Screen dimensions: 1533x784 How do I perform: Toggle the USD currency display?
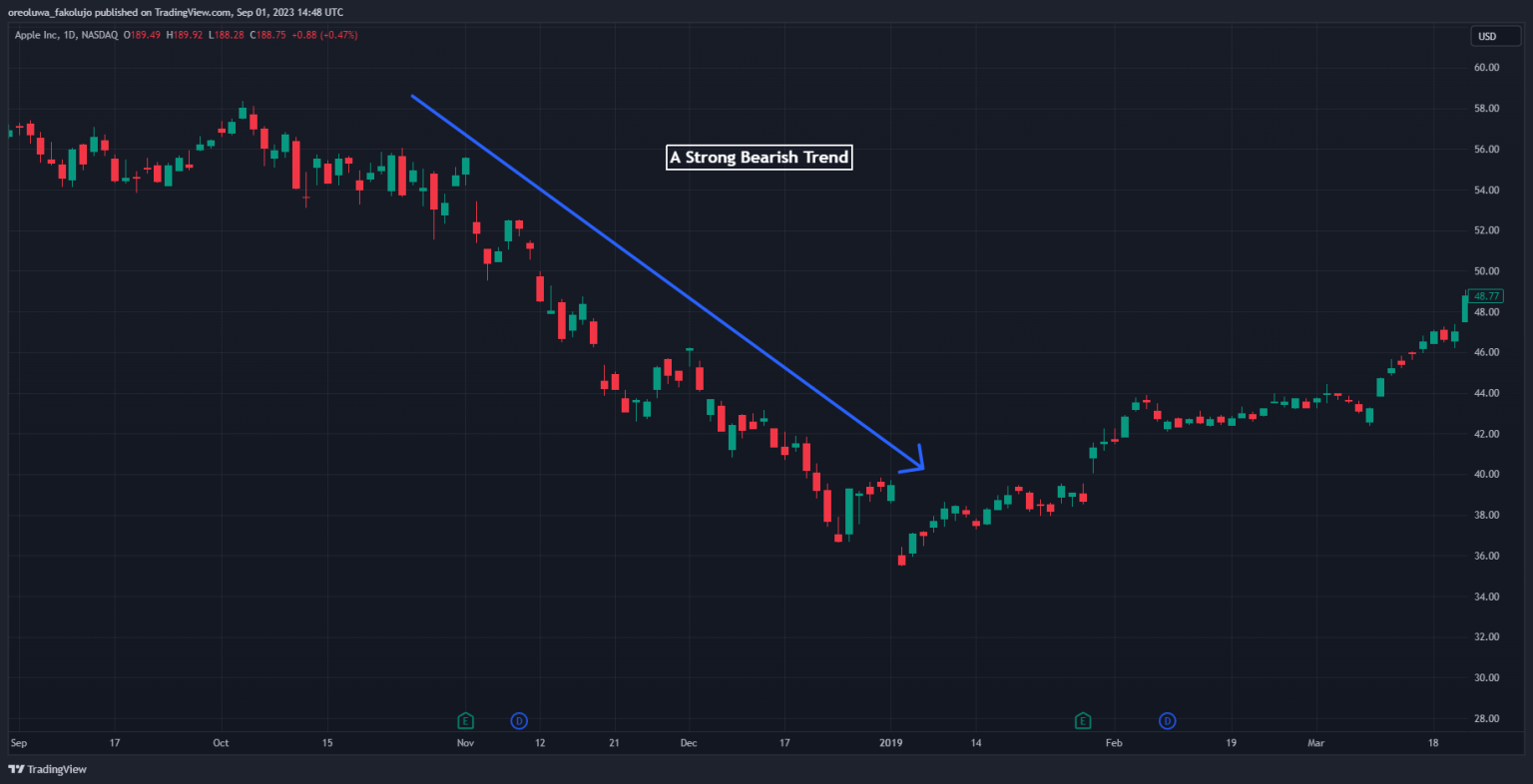[1495, 36]
